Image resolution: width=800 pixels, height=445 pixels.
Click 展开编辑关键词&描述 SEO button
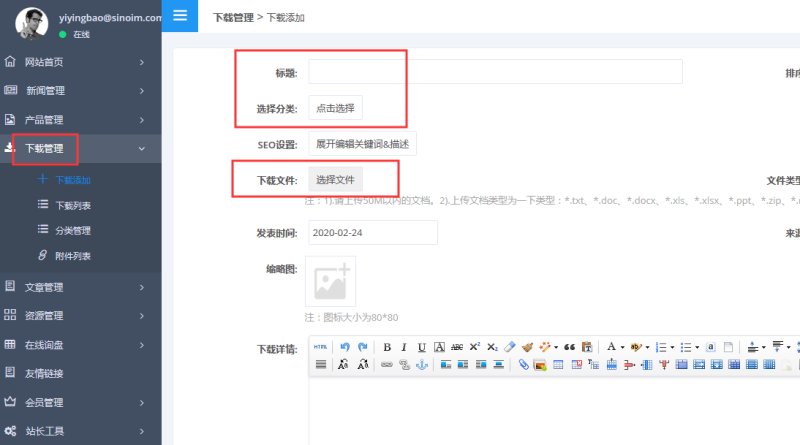(x=362, y=144)
